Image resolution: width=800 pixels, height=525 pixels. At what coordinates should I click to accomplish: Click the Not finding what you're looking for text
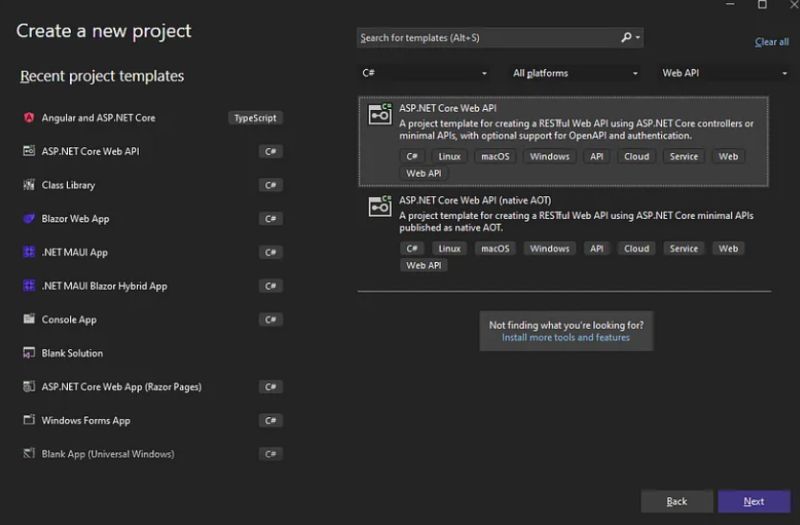pos(566,325)
